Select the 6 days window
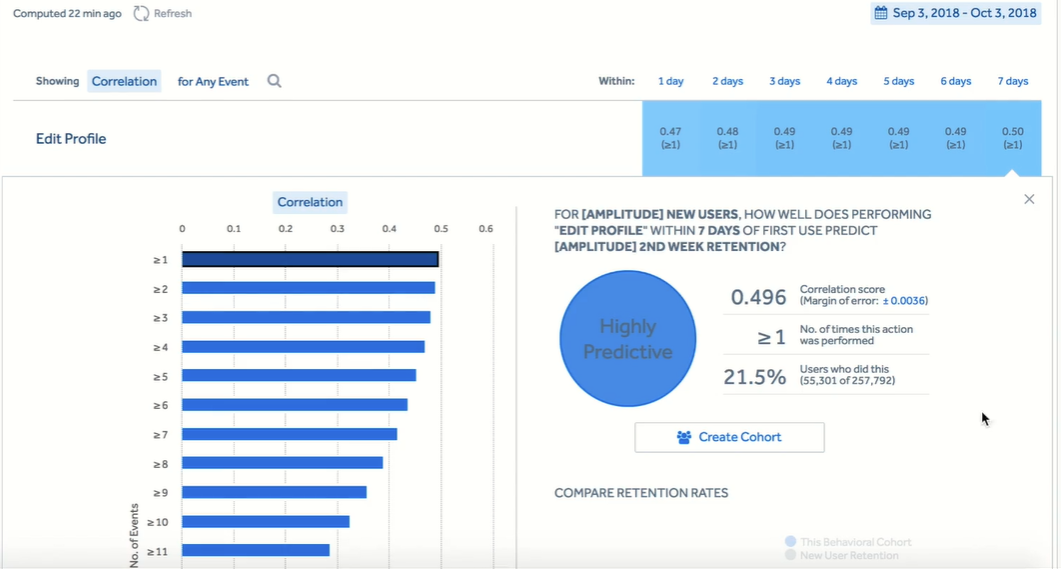 [x=955, y=81]
